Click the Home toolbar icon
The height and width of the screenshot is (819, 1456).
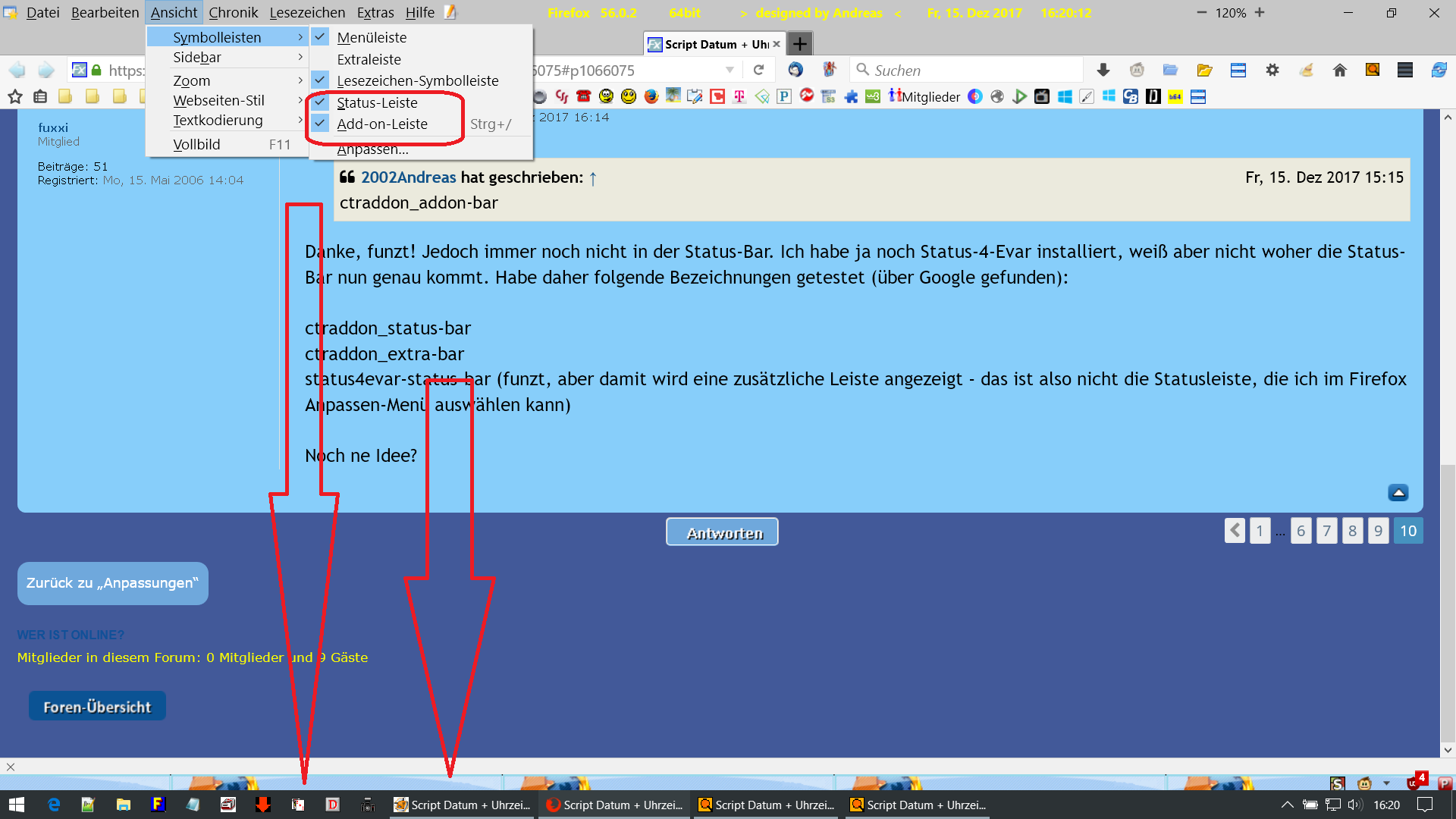pyautogui.click(x=1339, y=70)
